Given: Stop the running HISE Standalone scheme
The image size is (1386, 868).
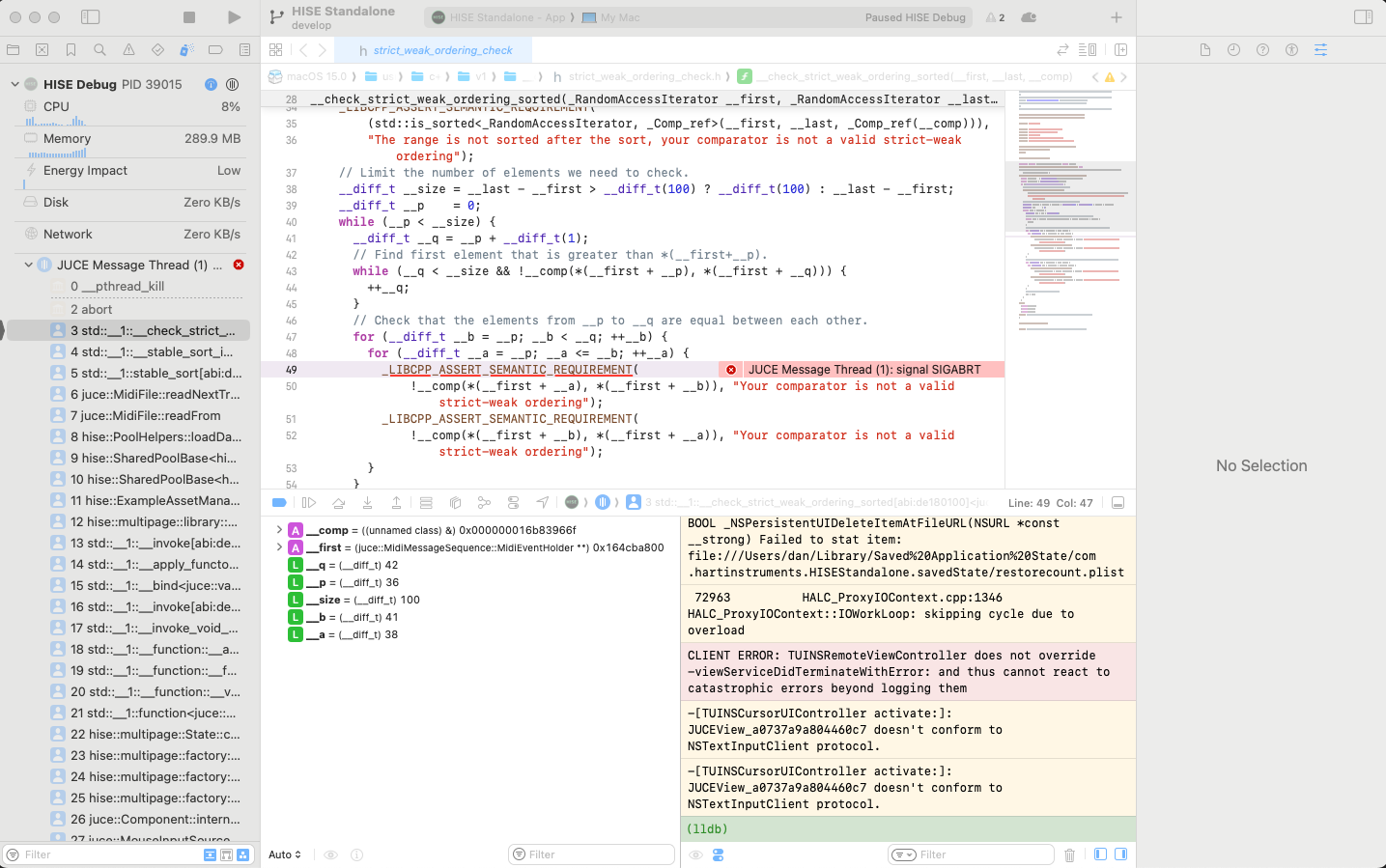Looking at the screenshot, I should 189,17.
